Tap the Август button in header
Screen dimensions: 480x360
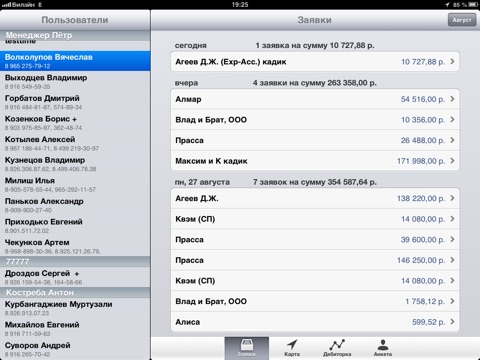[462, 20]
